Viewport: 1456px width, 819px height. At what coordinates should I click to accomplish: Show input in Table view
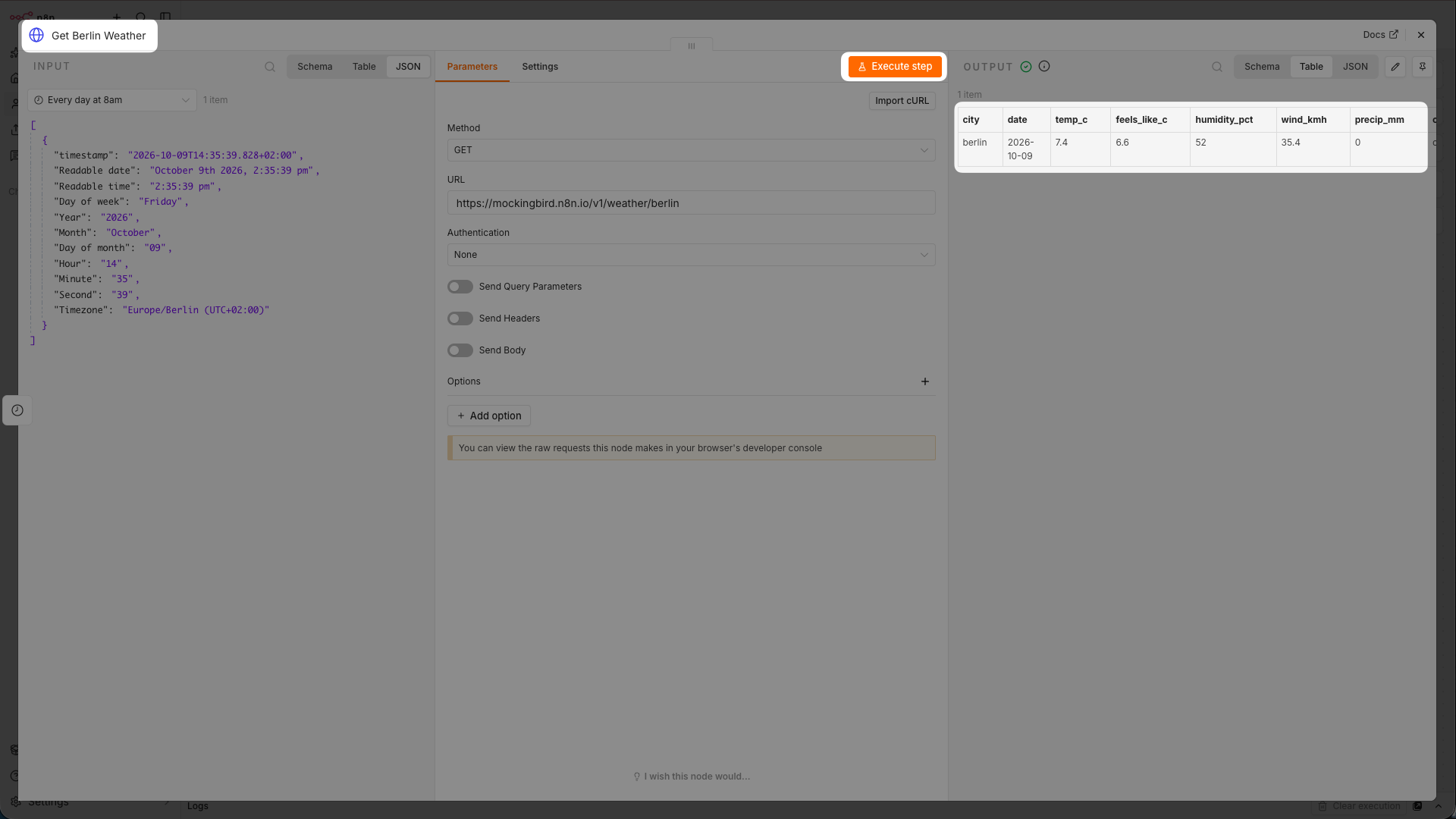pos(364,67)
